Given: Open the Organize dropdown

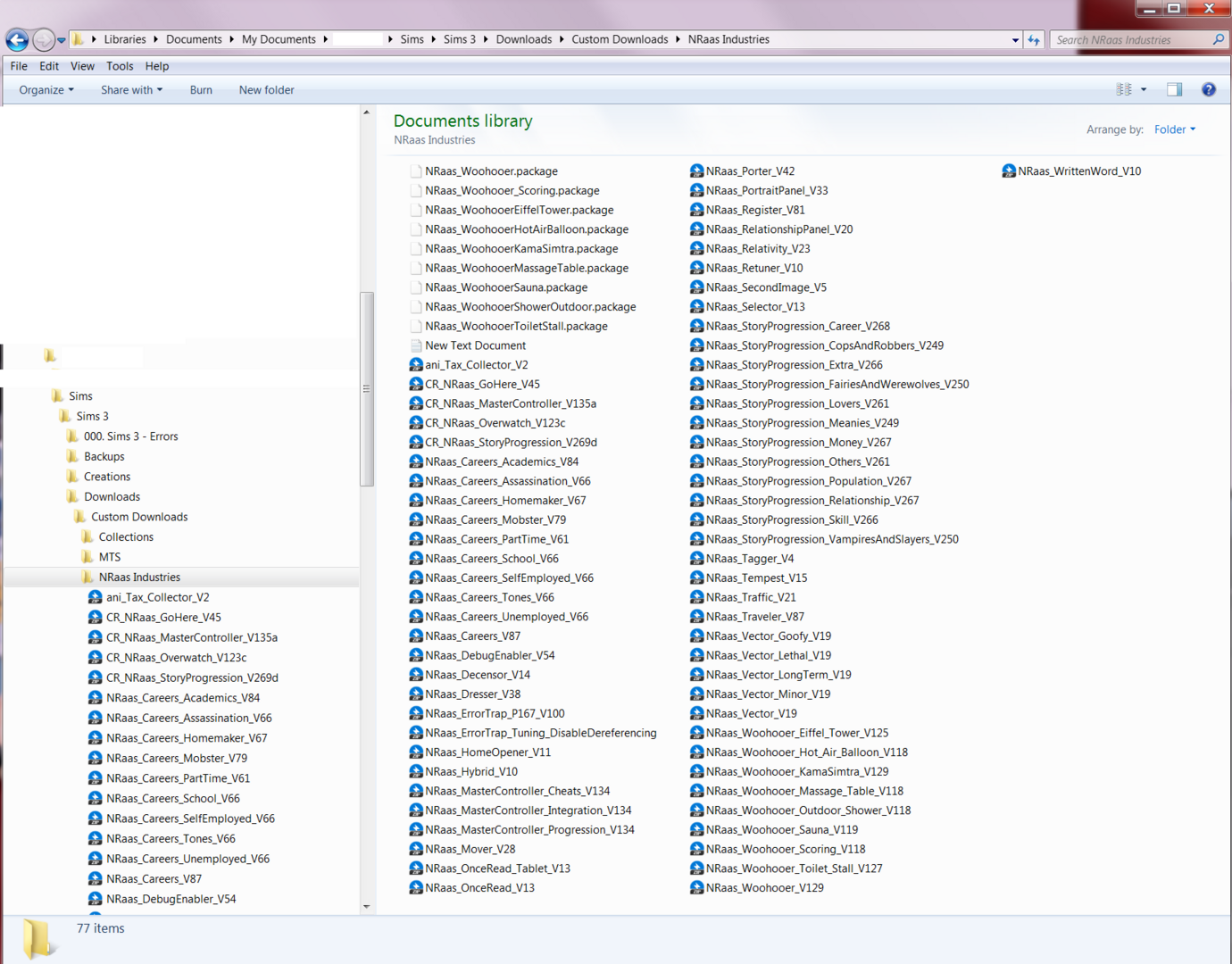Looking at the screenshot, I should coord(46,90).
